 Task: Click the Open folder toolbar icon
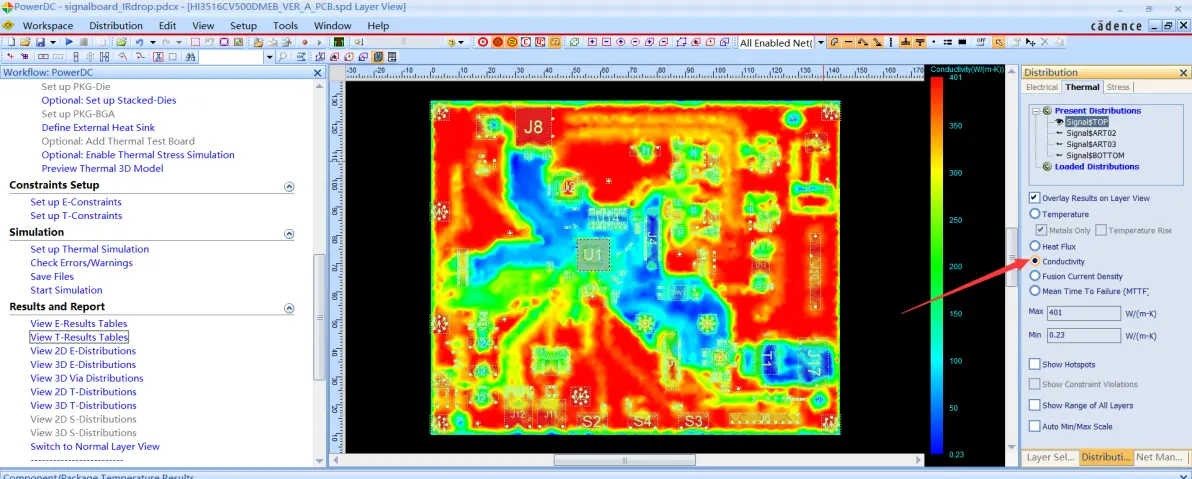[x=24, y=42]
